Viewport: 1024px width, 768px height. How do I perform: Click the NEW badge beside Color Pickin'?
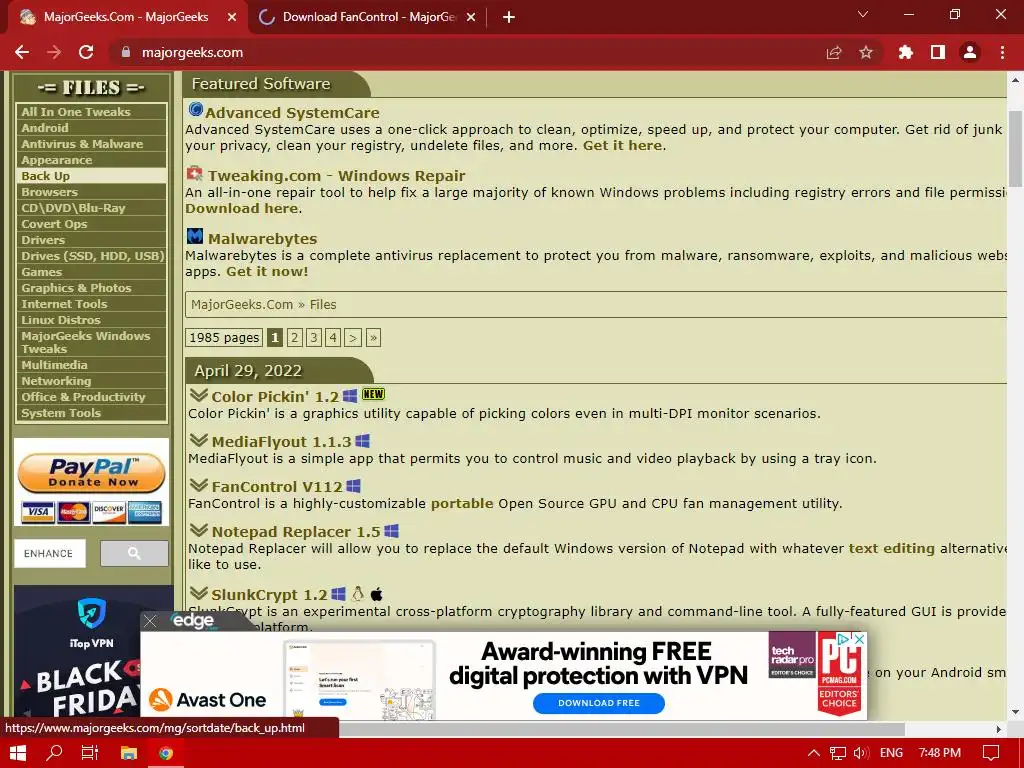(x=374, y=394)
